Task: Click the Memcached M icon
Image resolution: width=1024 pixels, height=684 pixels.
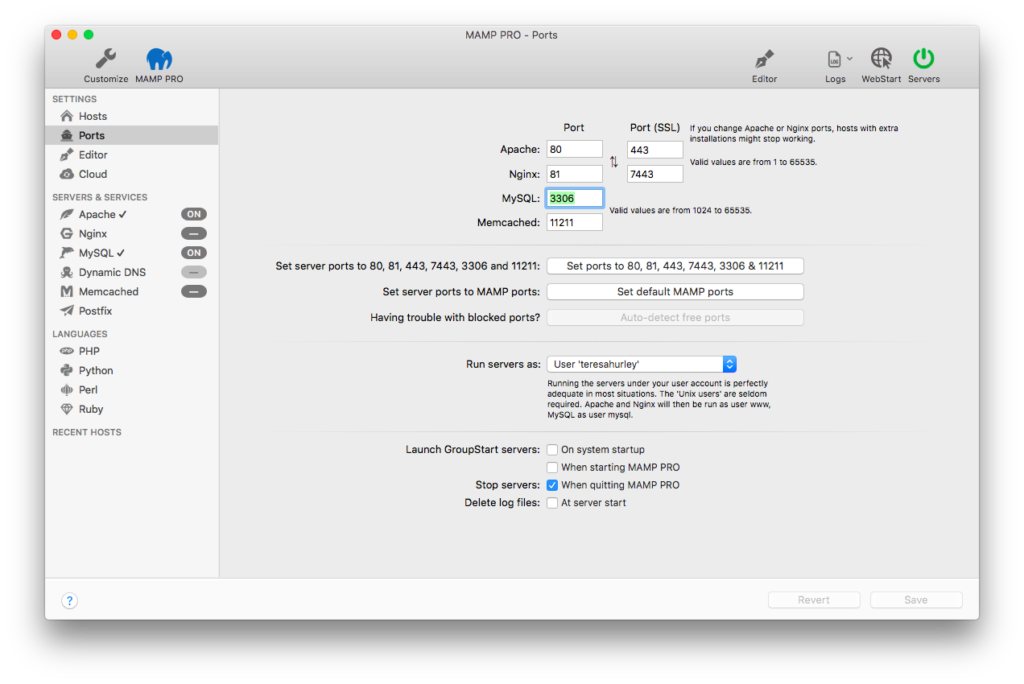Action: click(x=67, y=291)
